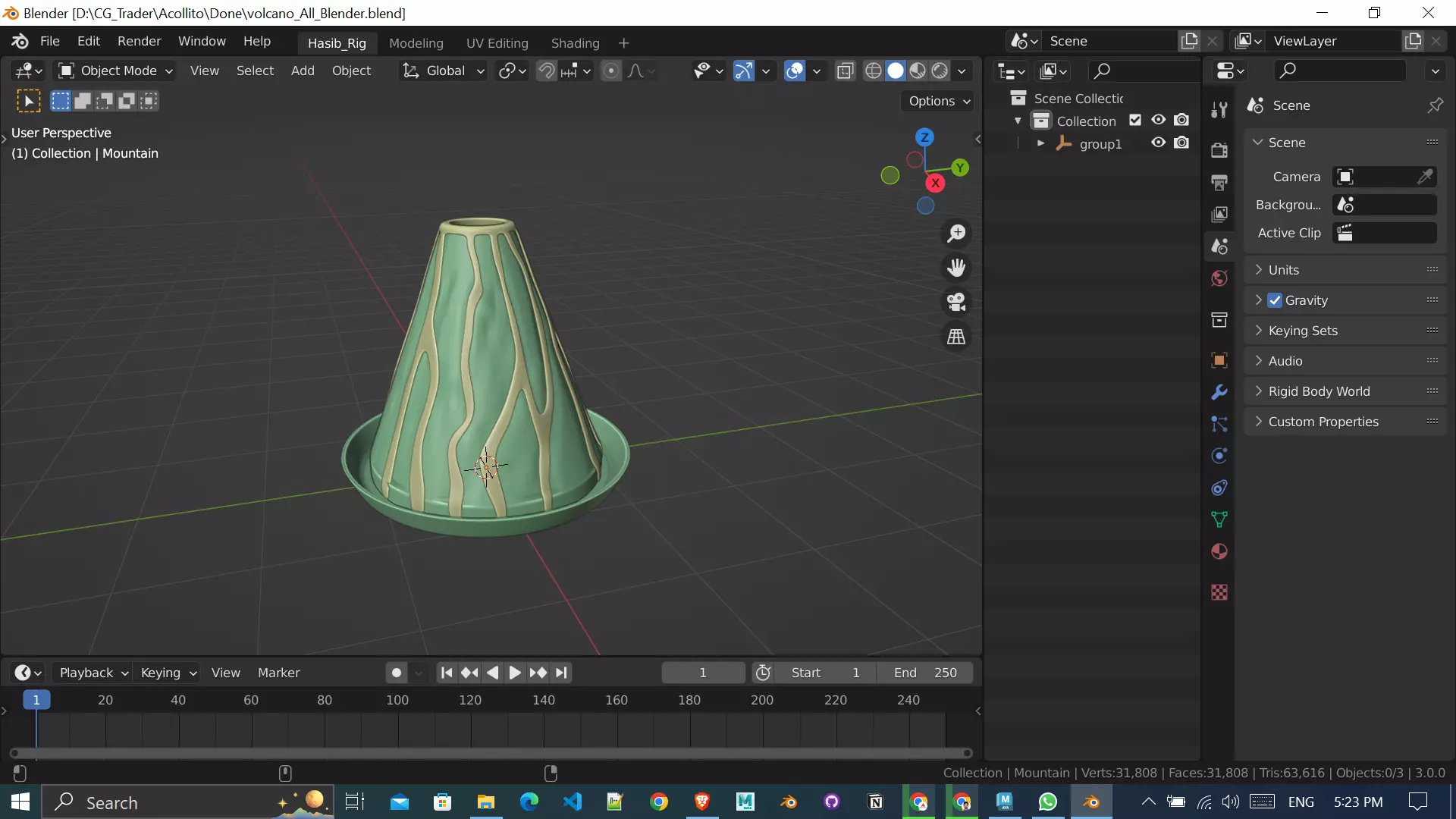Viewport: 1456px width, 819px height.
Task: Click the Start frame field
Action: tap(827, 673)
